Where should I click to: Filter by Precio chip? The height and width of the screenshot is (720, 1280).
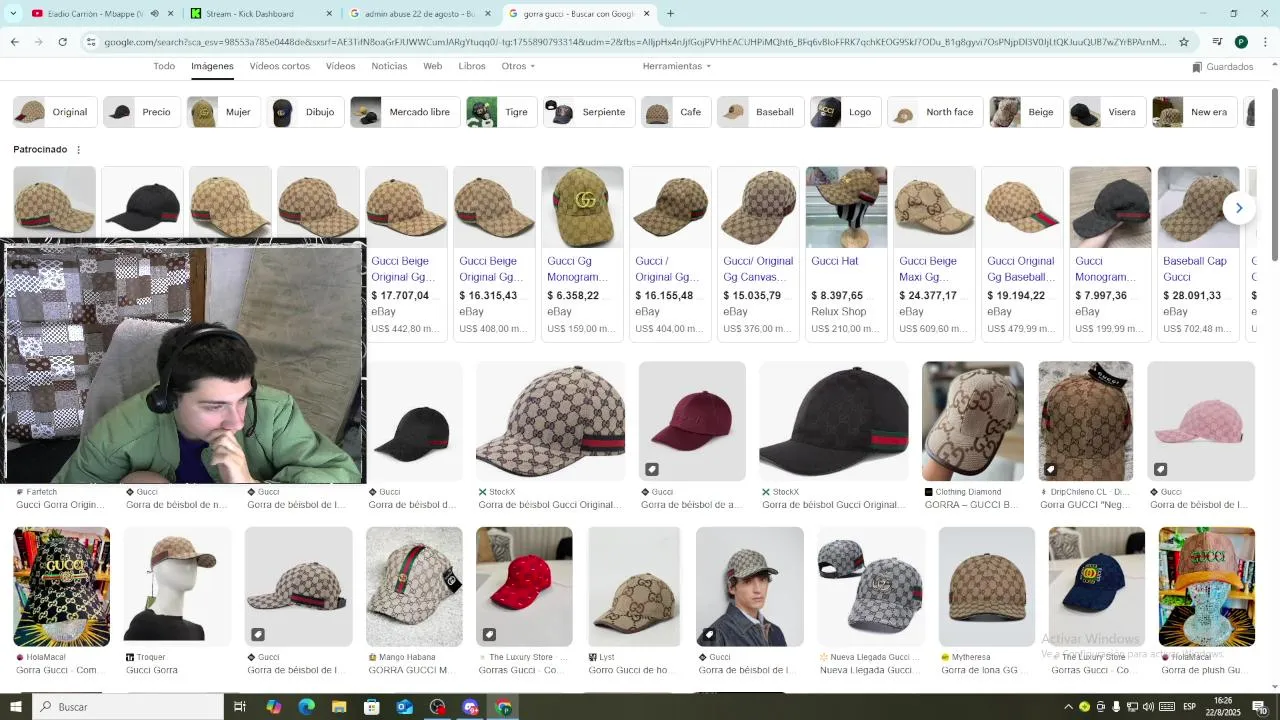[x=142, y=112]
